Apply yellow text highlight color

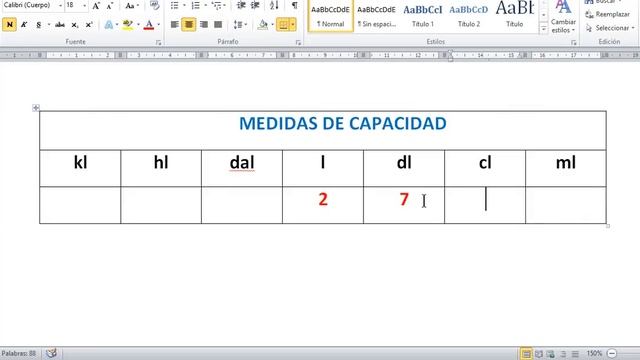128,25
